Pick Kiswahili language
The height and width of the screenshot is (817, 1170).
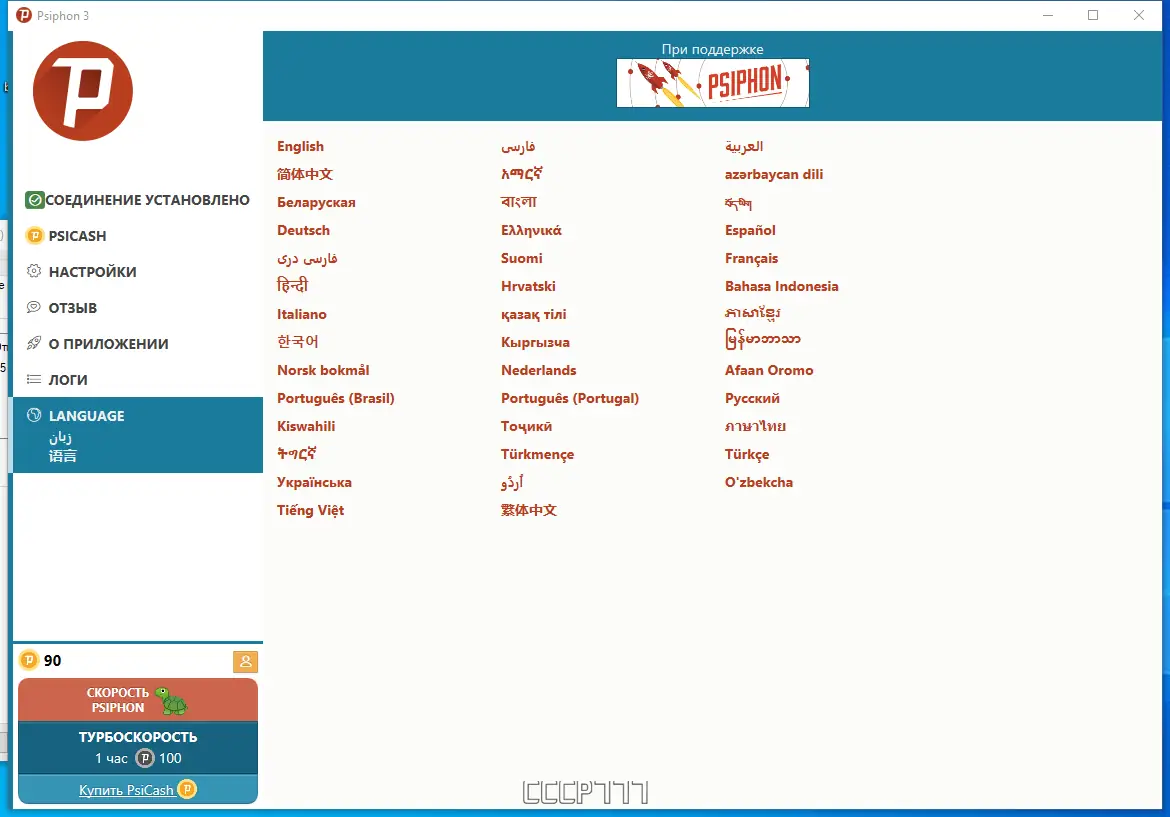tap(306, 426)
